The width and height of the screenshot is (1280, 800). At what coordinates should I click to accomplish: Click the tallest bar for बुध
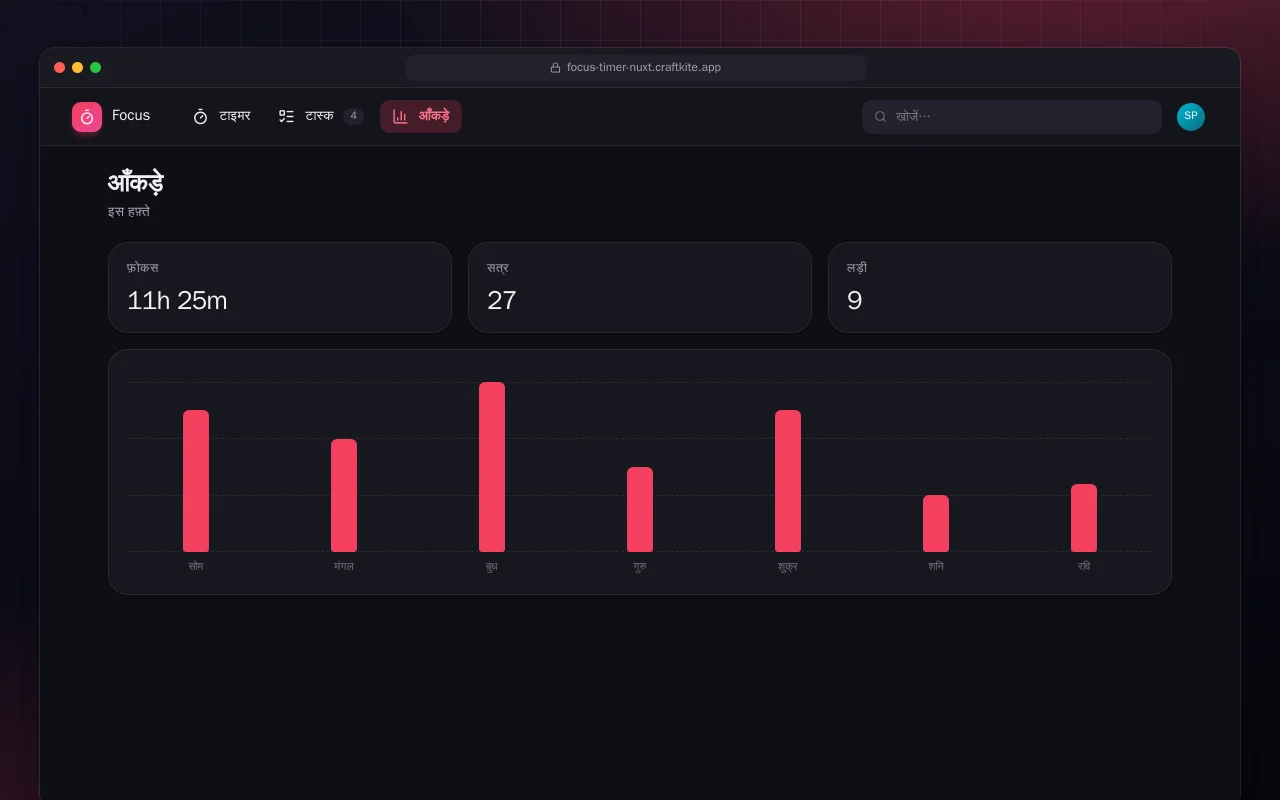[492, 467]
